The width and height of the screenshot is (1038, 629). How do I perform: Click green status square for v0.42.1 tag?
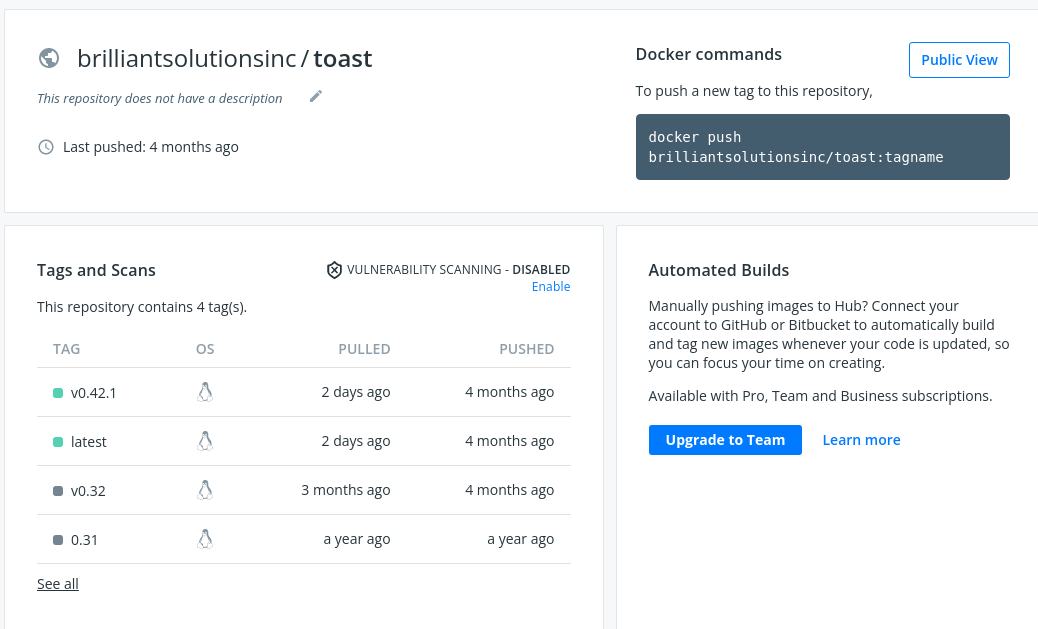58,393
